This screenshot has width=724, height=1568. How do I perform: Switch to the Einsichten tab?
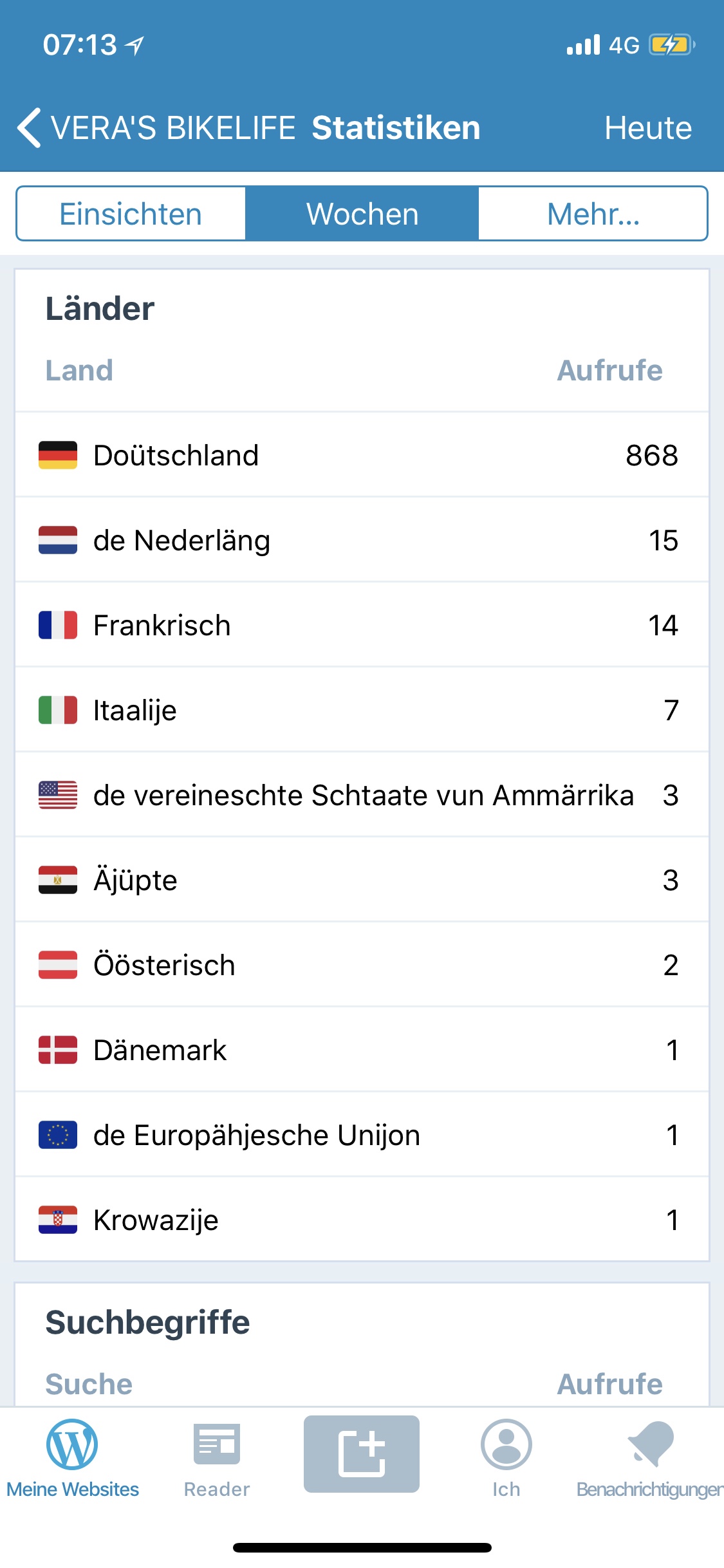131,214
